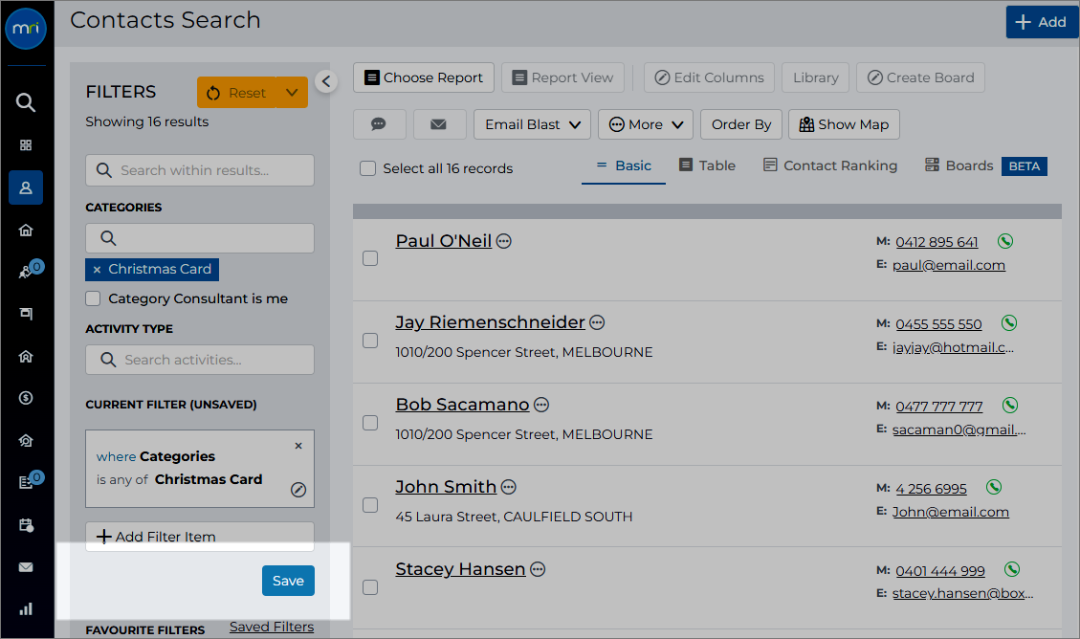This screenshot has width=1080, height=639.
Task: Click Choose Report button
Action: [x=424, y=78]
